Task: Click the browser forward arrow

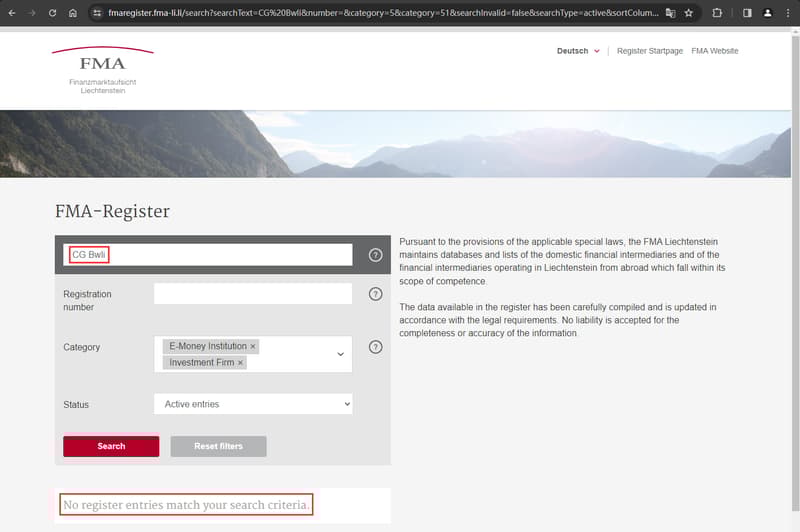Action: click(32, 13)
